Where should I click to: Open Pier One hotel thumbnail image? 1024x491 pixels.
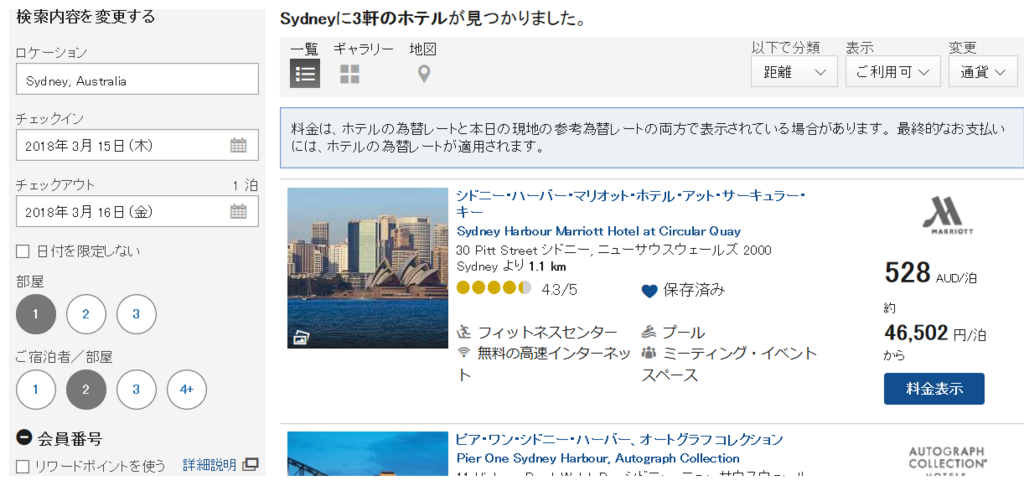[x=368, y=453]
